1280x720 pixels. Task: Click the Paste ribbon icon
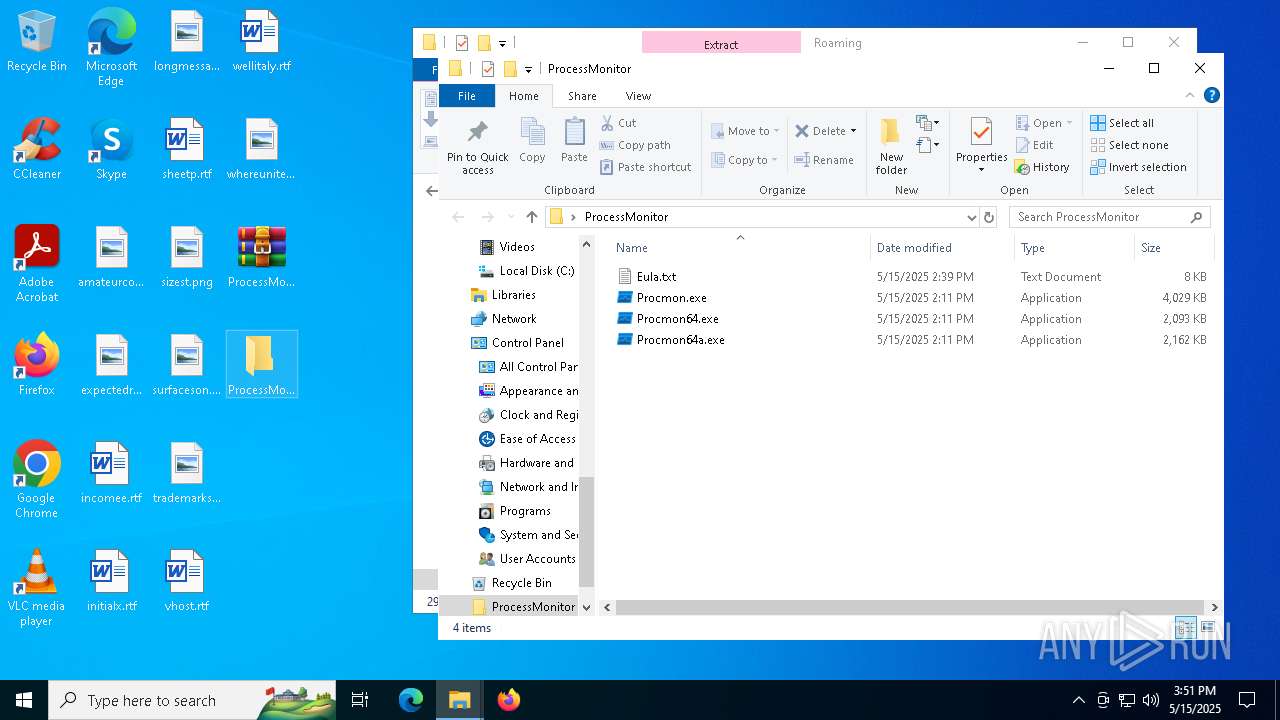pos(574,140)
